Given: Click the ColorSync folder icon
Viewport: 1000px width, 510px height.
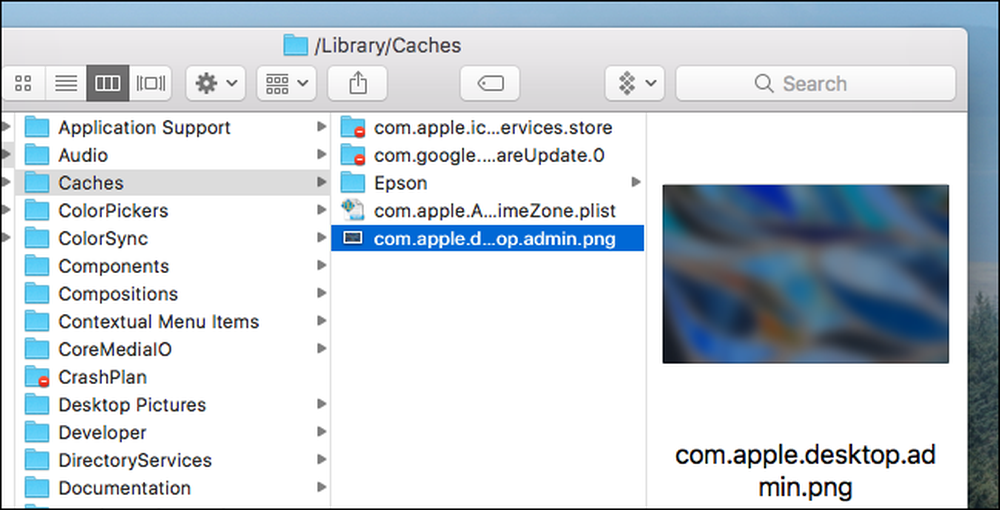Looking at the screenshot, I should (x=37, y=238).
